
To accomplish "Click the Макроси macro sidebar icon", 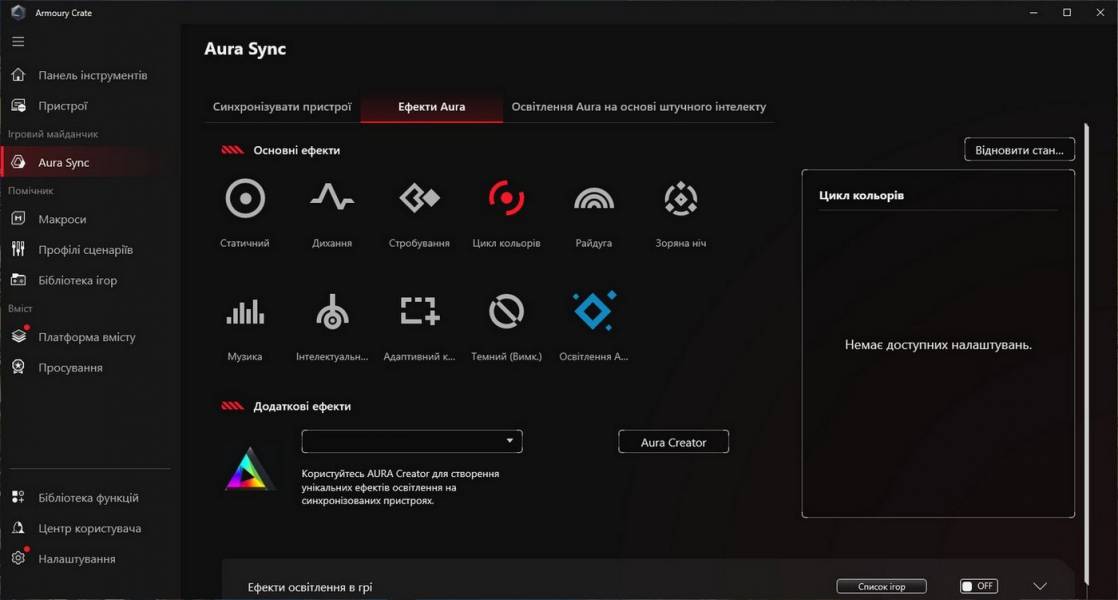I will 19,219.
